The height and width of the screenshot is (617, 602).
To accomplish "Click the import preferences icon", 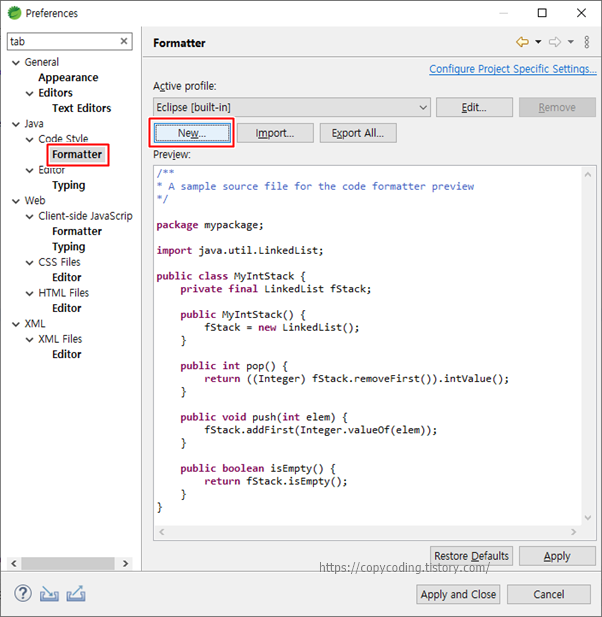I will point(49,594).
